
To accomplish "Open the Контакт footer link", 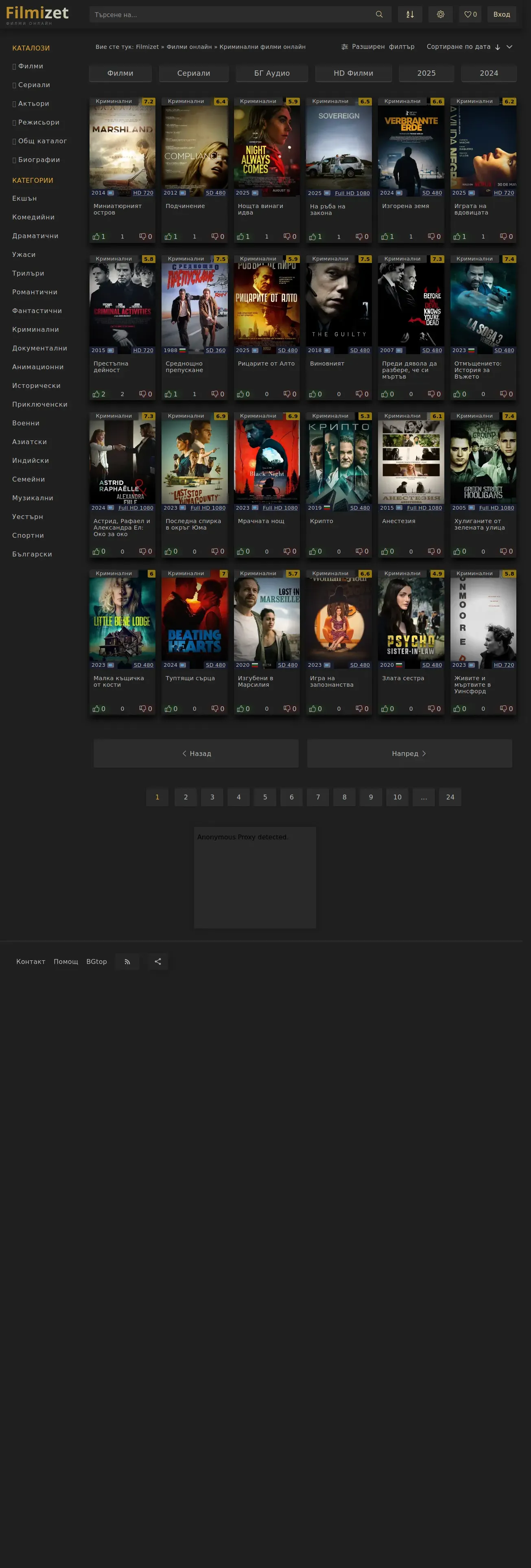I will (31, 962).
